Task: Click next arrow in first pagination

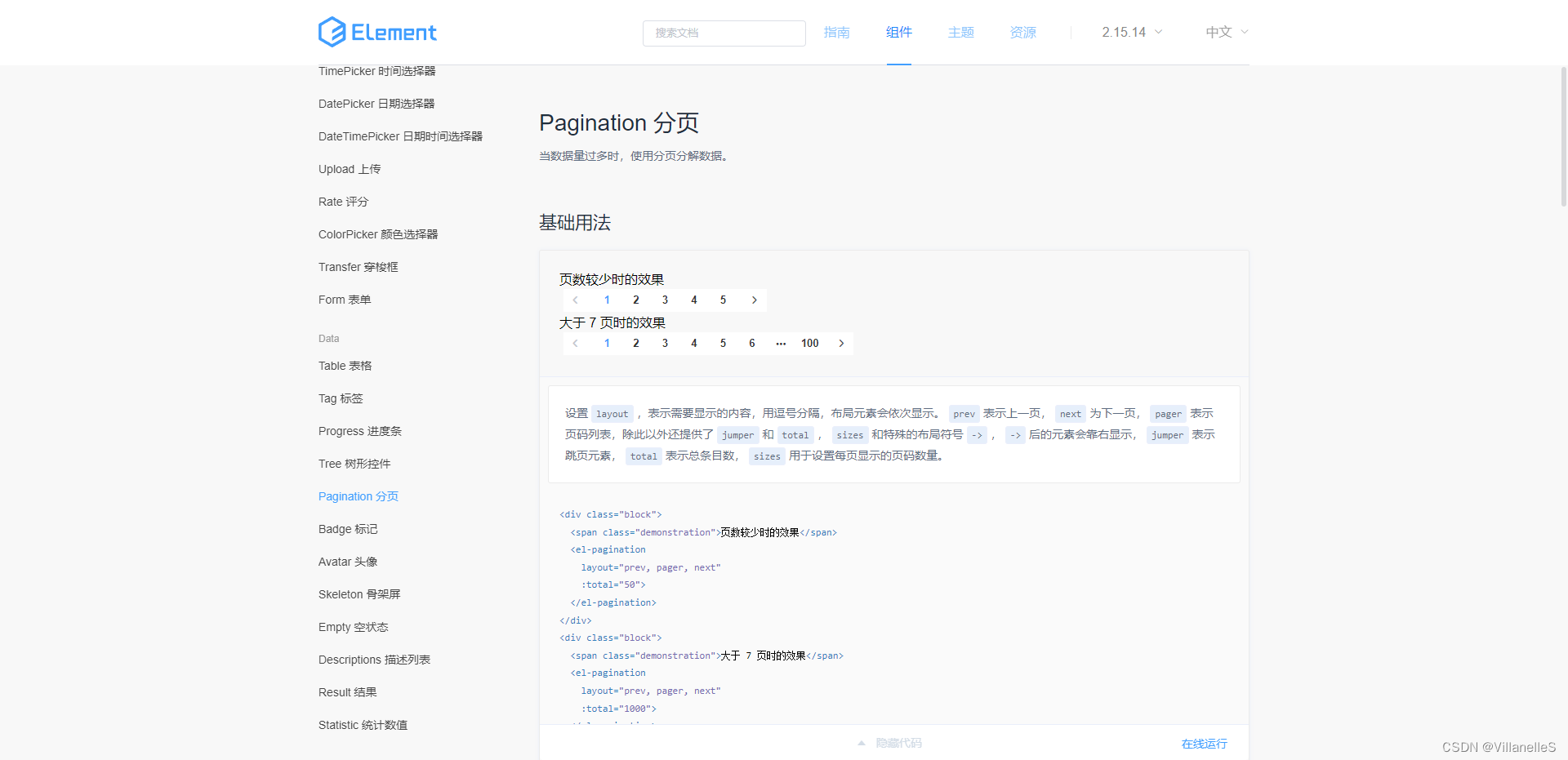Action: coord(755,300)
